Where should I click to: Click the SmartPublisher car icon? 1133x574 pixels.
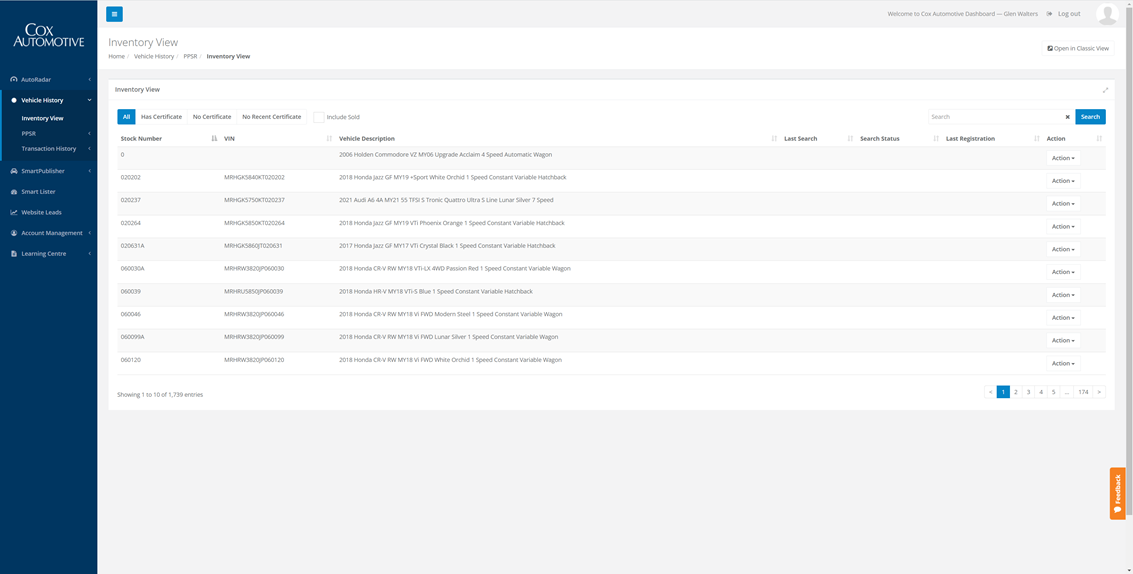click(x=14, y=171)
